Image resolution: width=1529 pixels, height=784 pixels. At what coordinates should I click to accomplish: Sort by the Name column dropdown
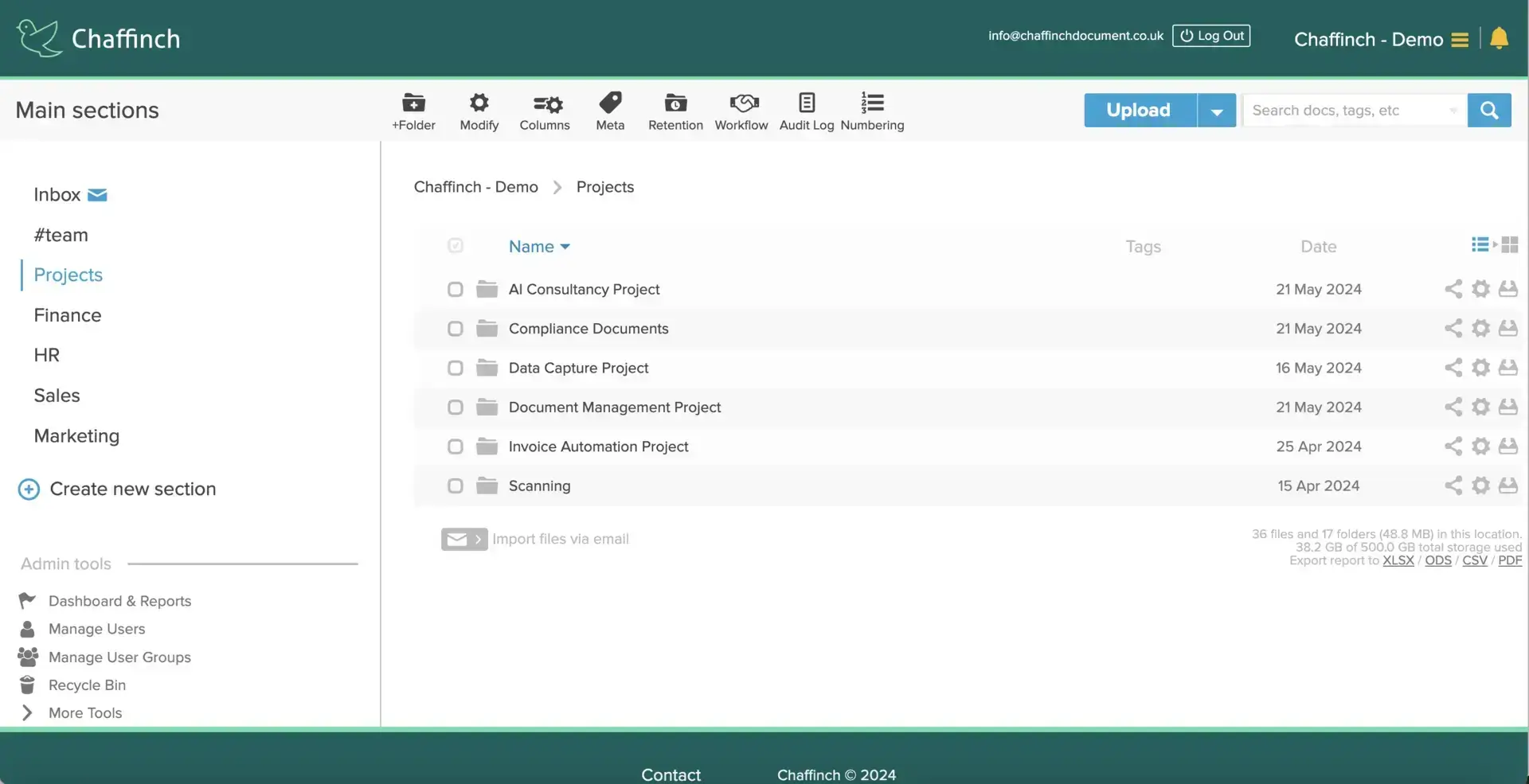tap(539, 247)
